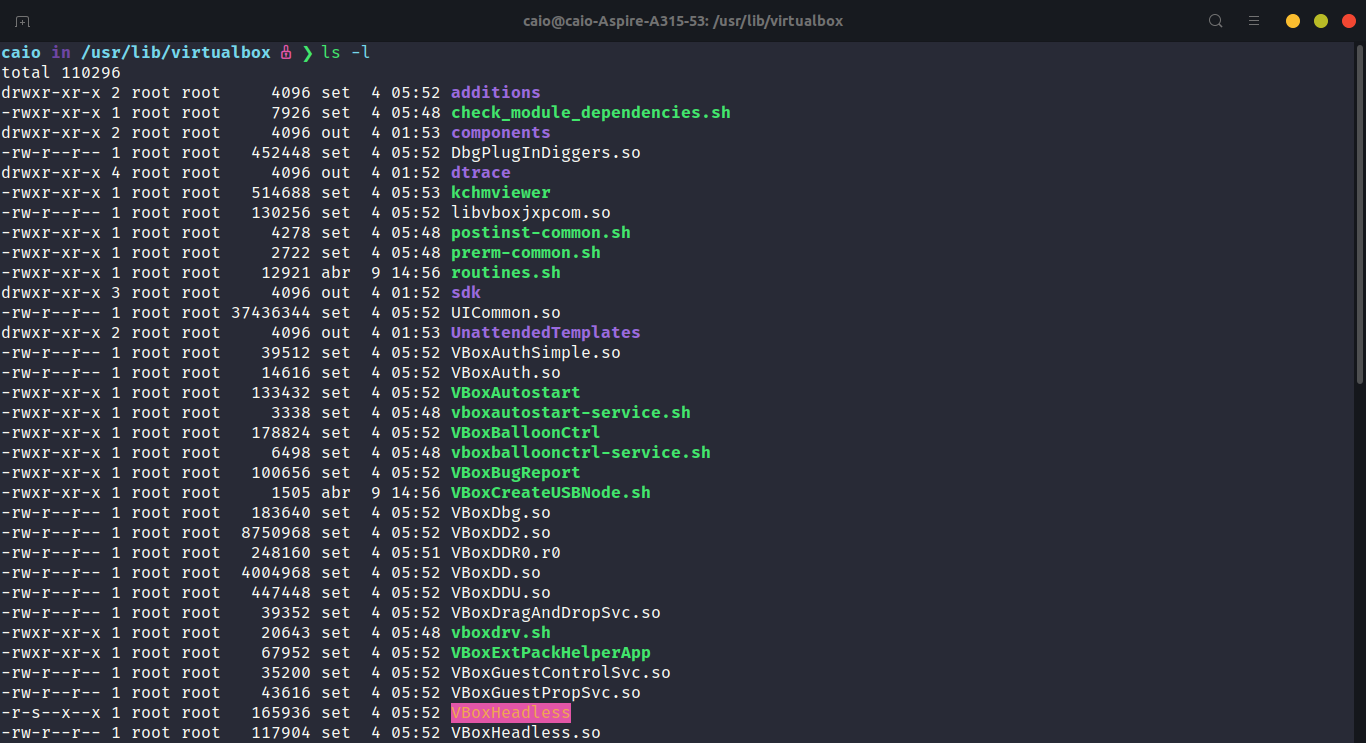Click the 'total 110296' line
This screenshot has height=743, width=1366.
[61, 72]
